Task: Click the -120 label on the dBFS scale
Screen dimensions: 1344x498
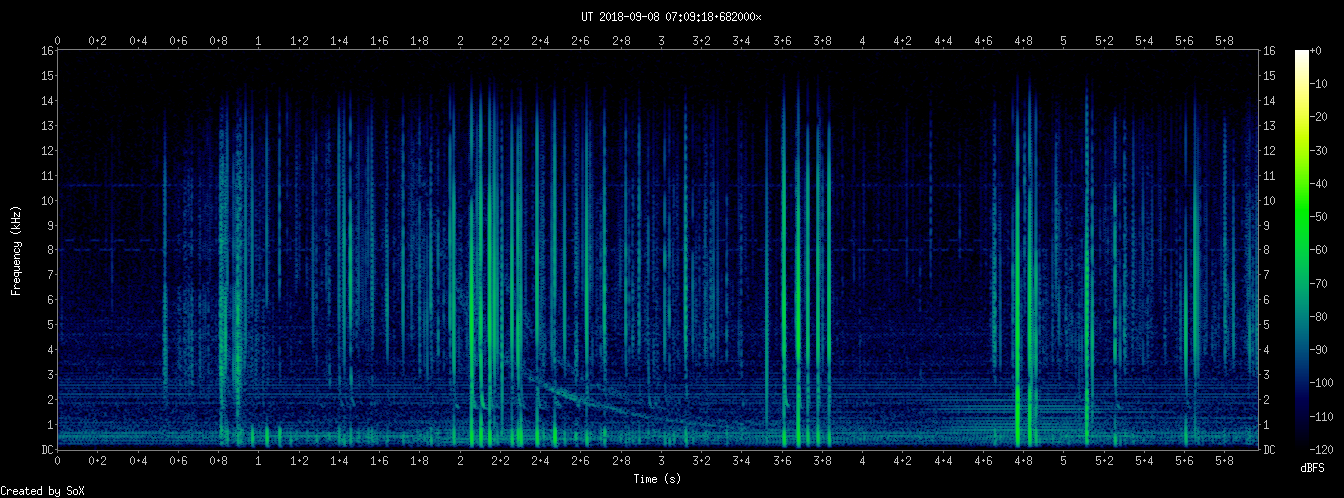Action: click(1329, 449)
